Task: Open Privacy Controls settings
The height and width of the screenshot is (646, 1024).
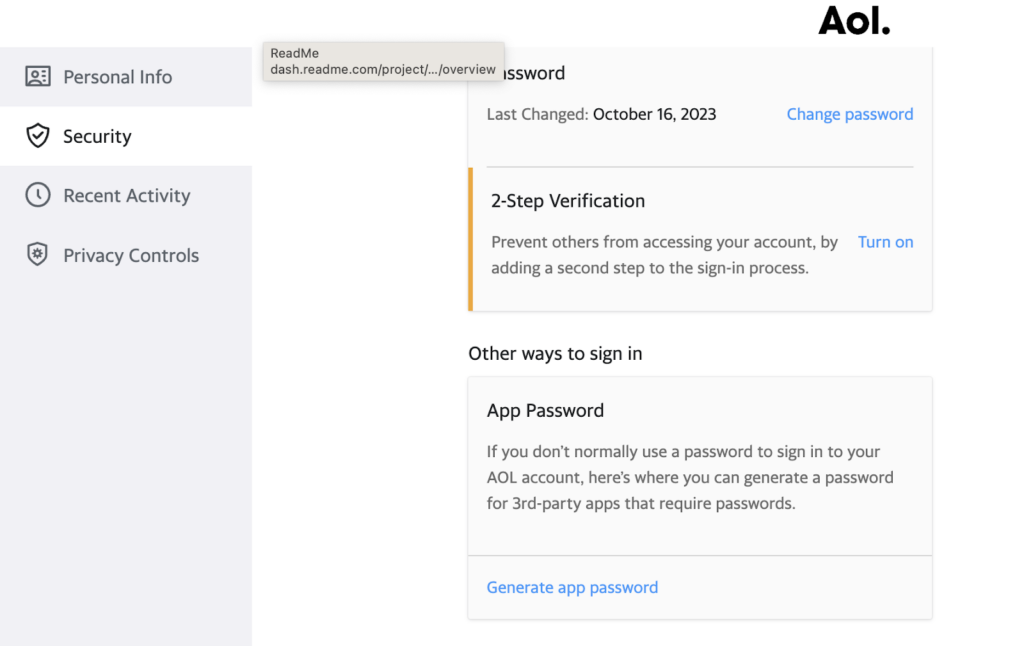Action: tap(131, 255)
